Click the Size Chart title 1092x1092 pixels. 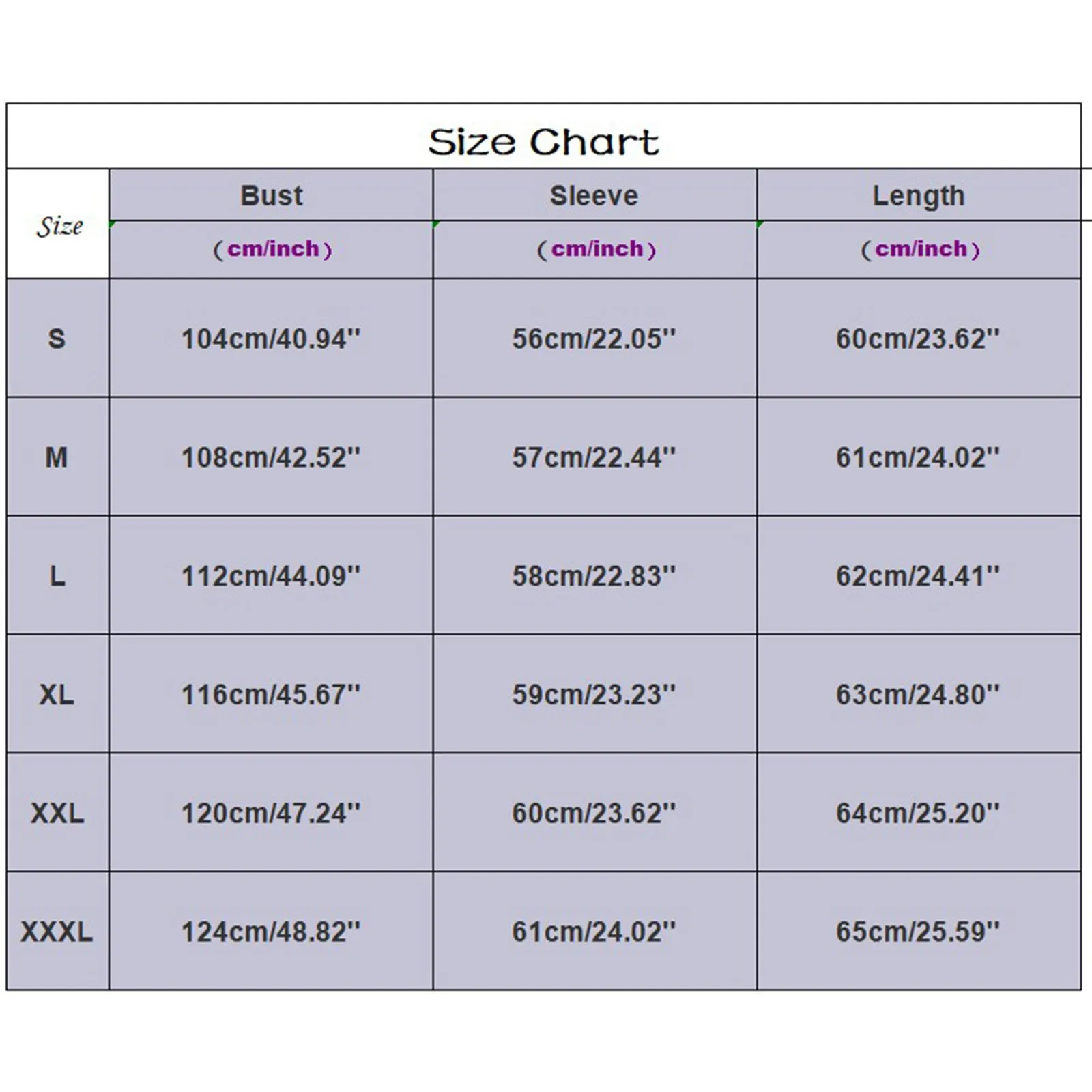point(543,142)
